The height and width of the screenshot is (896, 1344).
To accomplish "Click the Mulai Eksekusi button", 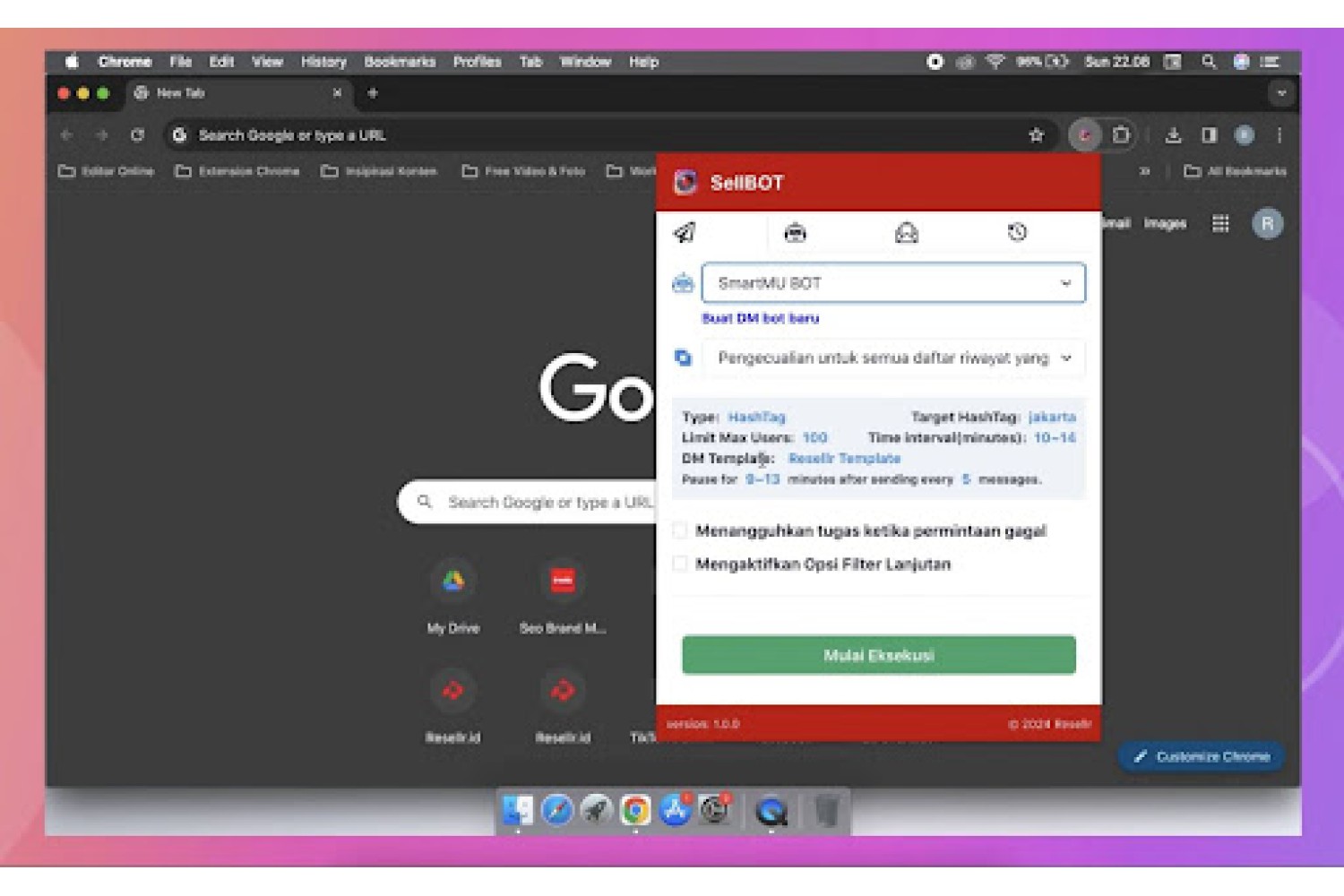I will click(879, 655).
